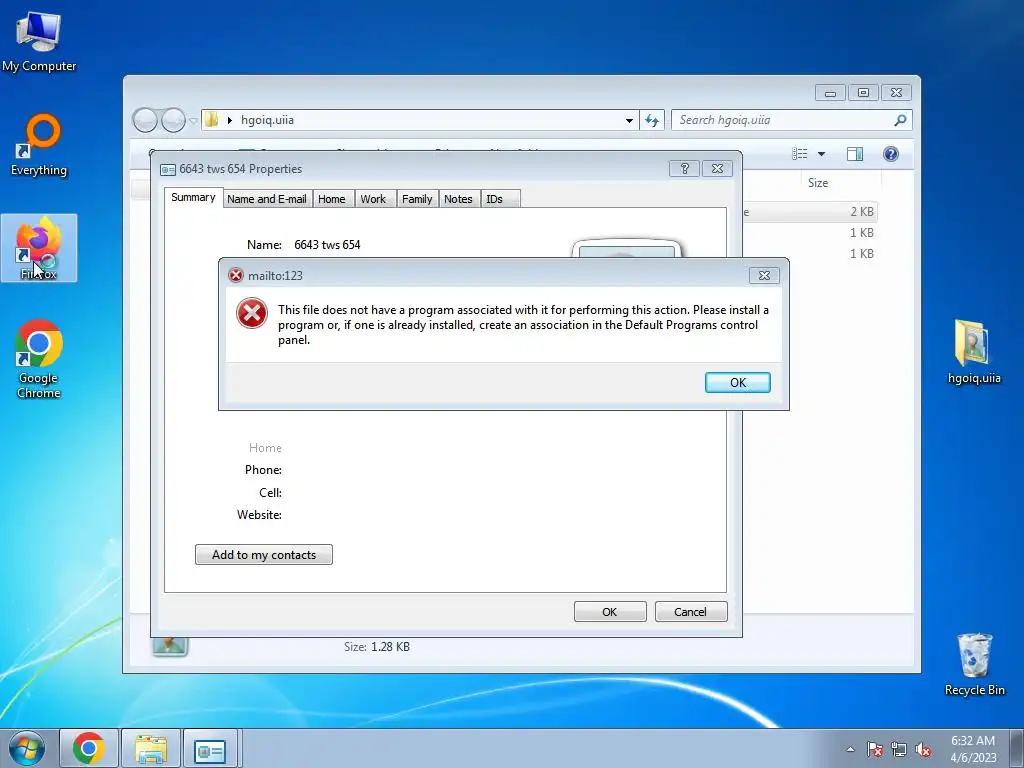
Task: Click the Add to my contacts button
Action: 264,554
